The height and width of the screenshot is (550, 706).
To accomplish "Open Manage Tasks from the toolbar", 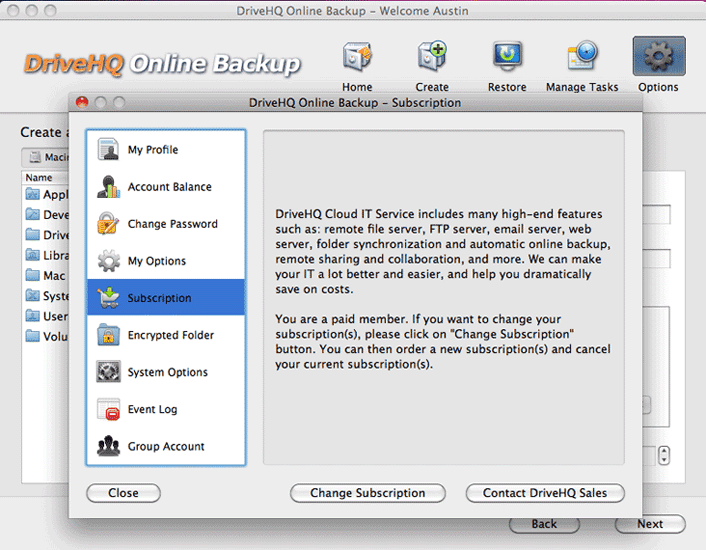I will pyautogui.click(x=582, y=58).
